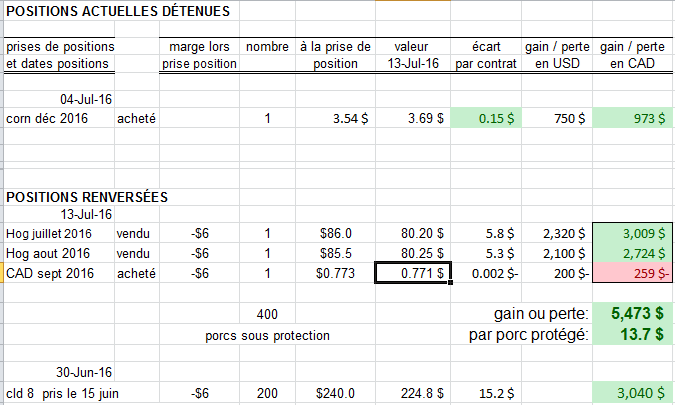This screenshot has width=675, height=405.
Task: Click the green 973 $ CAD gain cell
Action: point(633,119)
